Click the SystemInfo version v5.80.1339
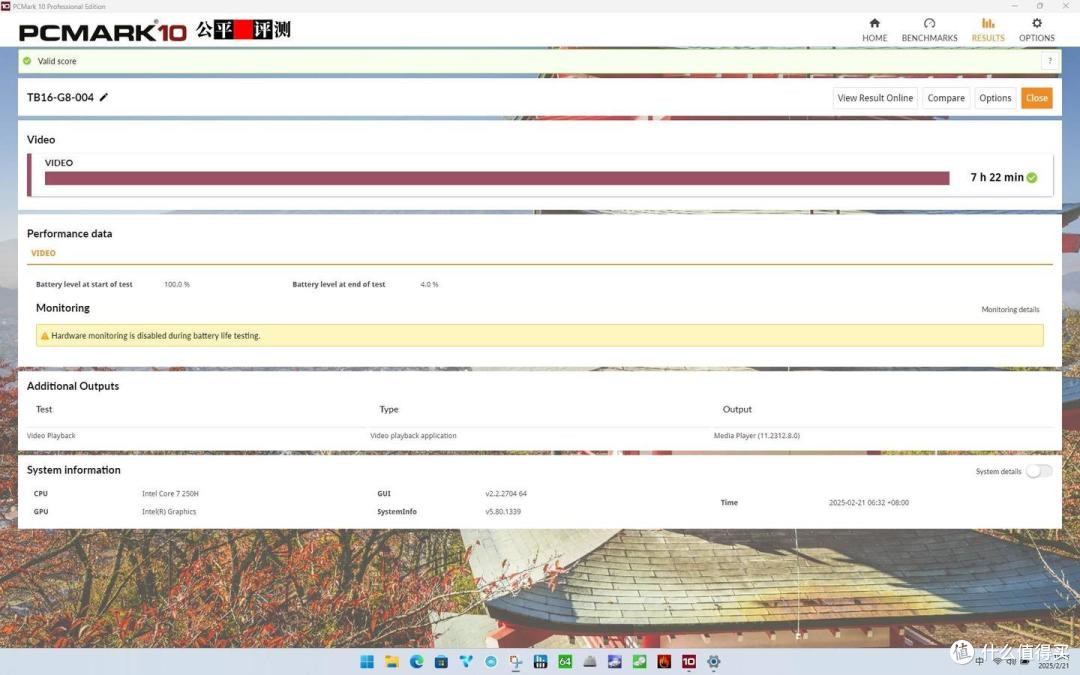This screenshot has width=1080, height=675. tap(503, 512)
